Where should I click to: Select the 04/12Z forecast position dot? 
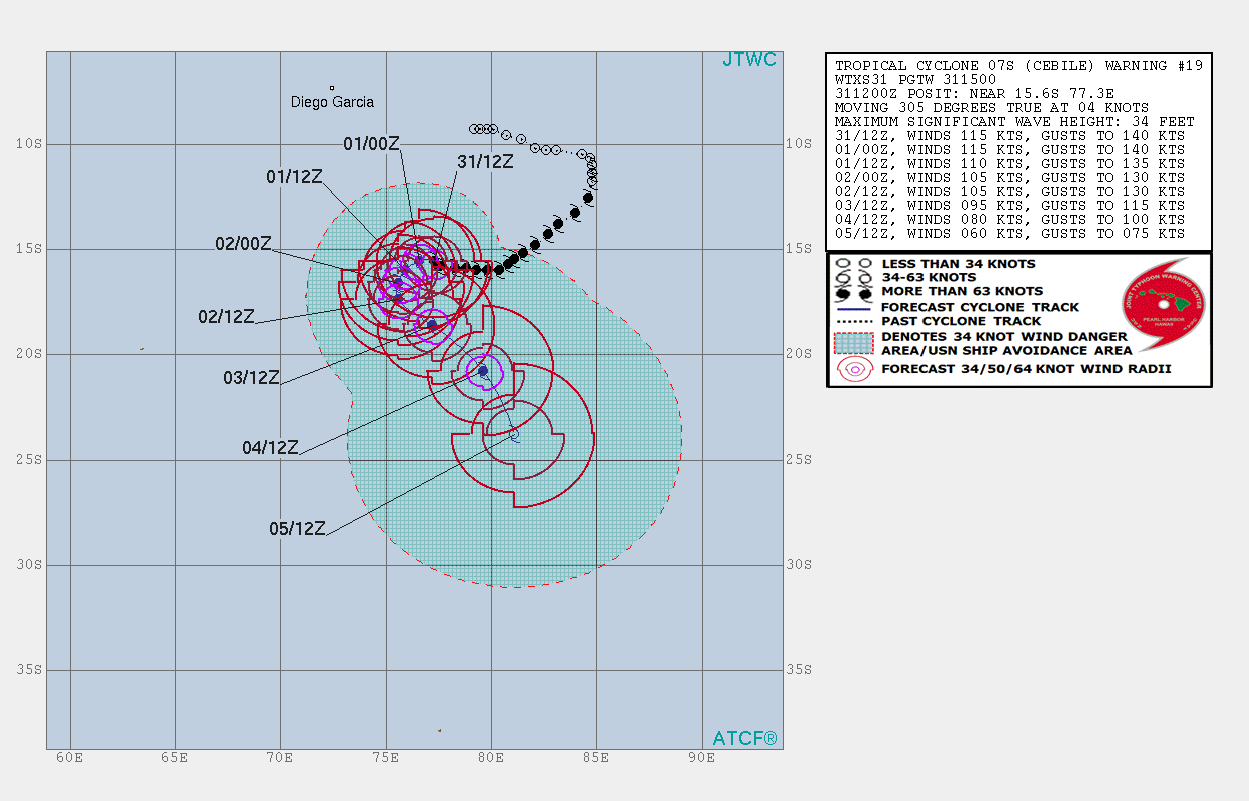tap(483, 370)
